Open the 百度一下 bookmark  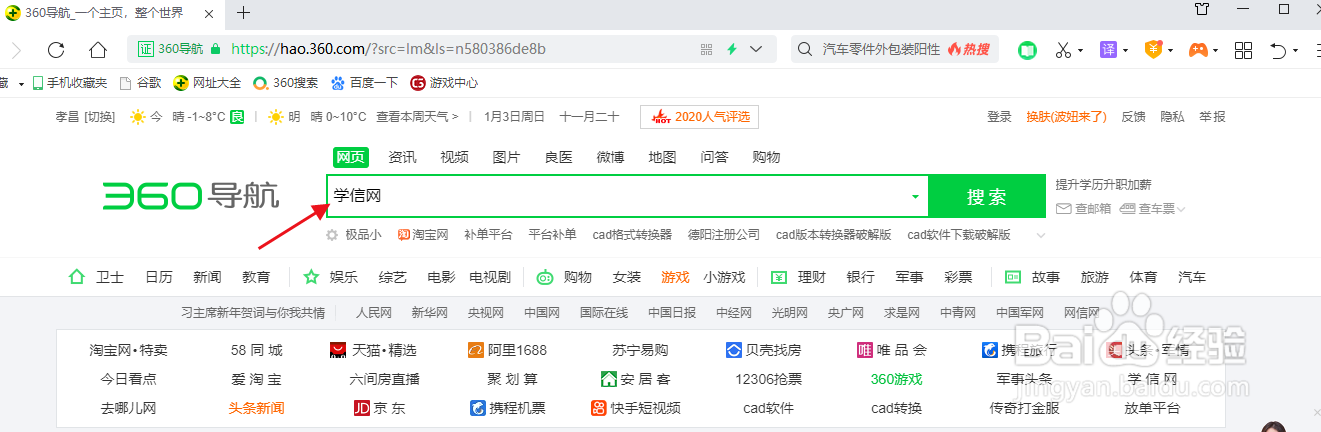pos(364,83)
